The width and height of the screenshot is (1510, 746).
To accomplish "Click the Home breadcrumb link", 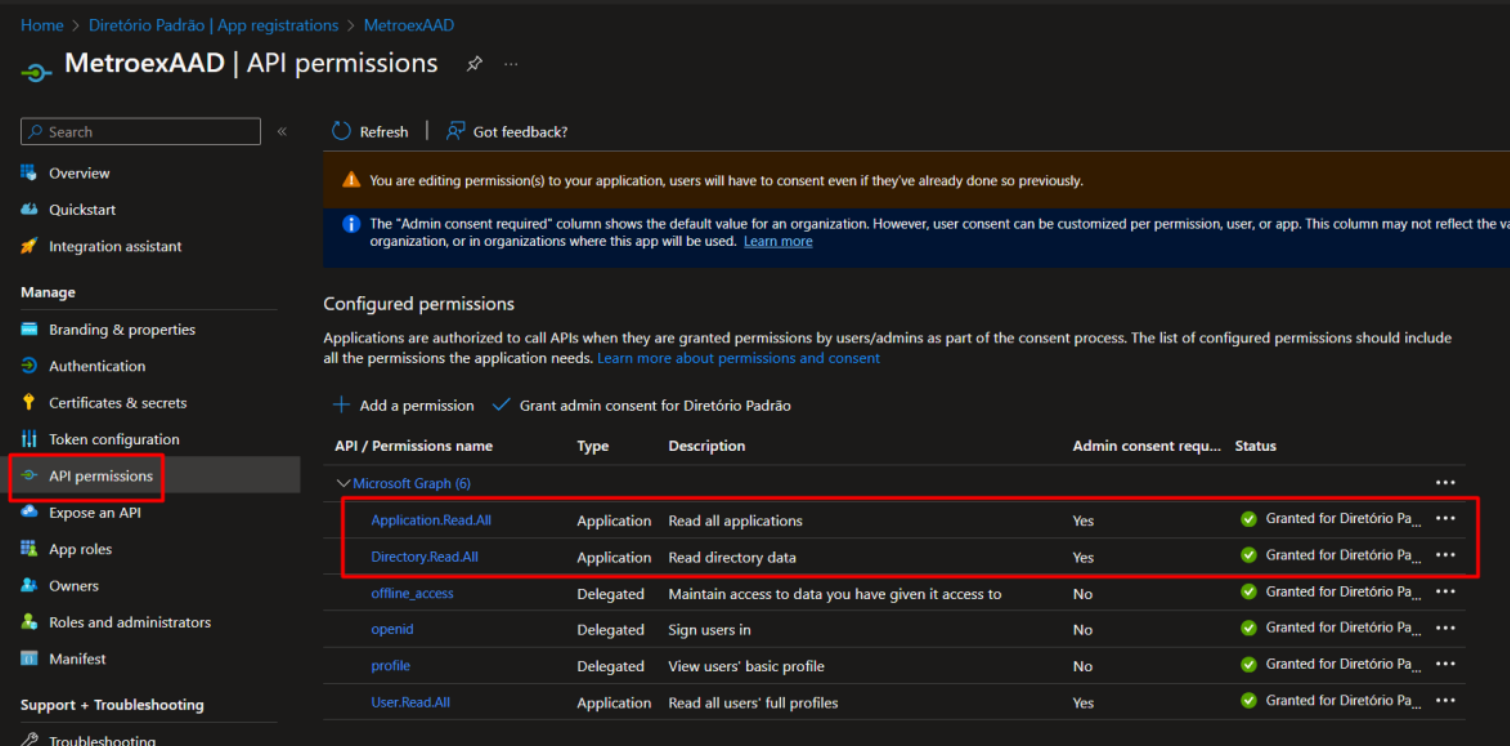I will pos(42,25).
